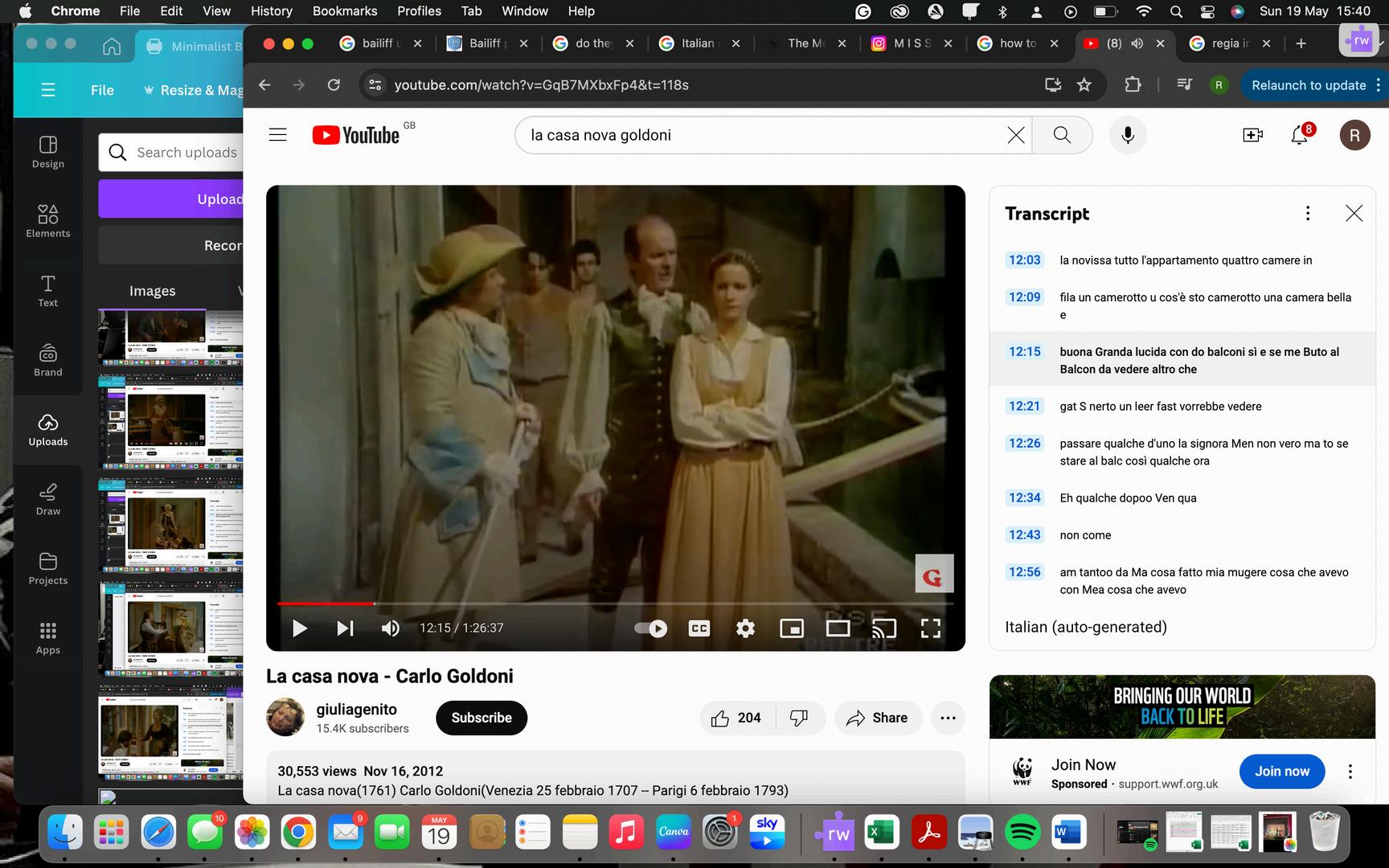
Task: Start voice search with the microphone
Action: click(x=1128, y=135)
